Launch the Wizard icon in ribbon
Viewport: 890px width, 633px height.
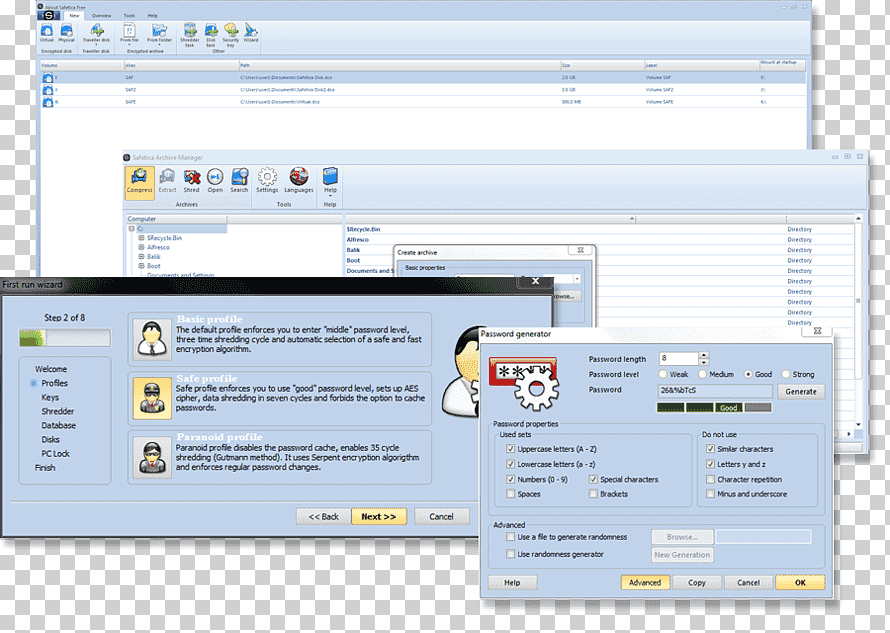click(250, 33)
